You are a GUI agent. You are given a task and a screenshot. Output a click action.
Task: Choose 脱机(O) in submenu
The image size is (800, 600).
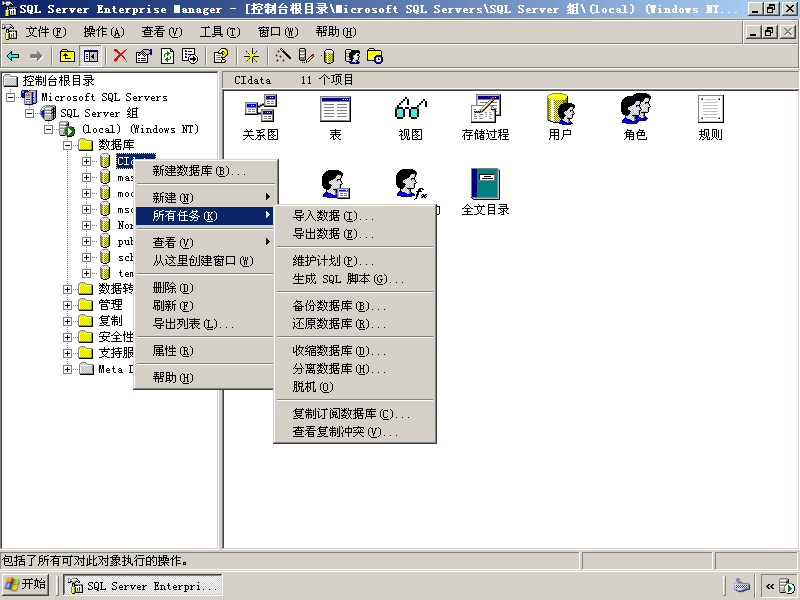click(355, 387)
